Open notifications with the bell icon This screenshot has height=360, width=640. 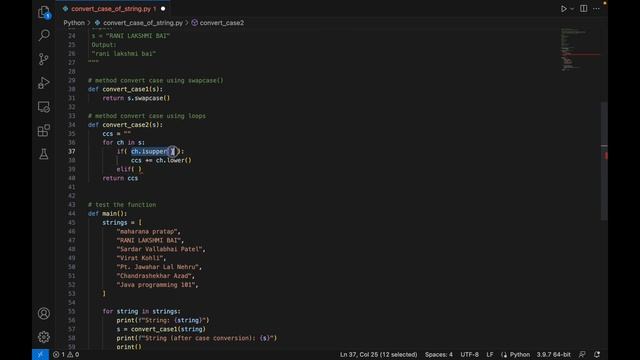[597, 355]
